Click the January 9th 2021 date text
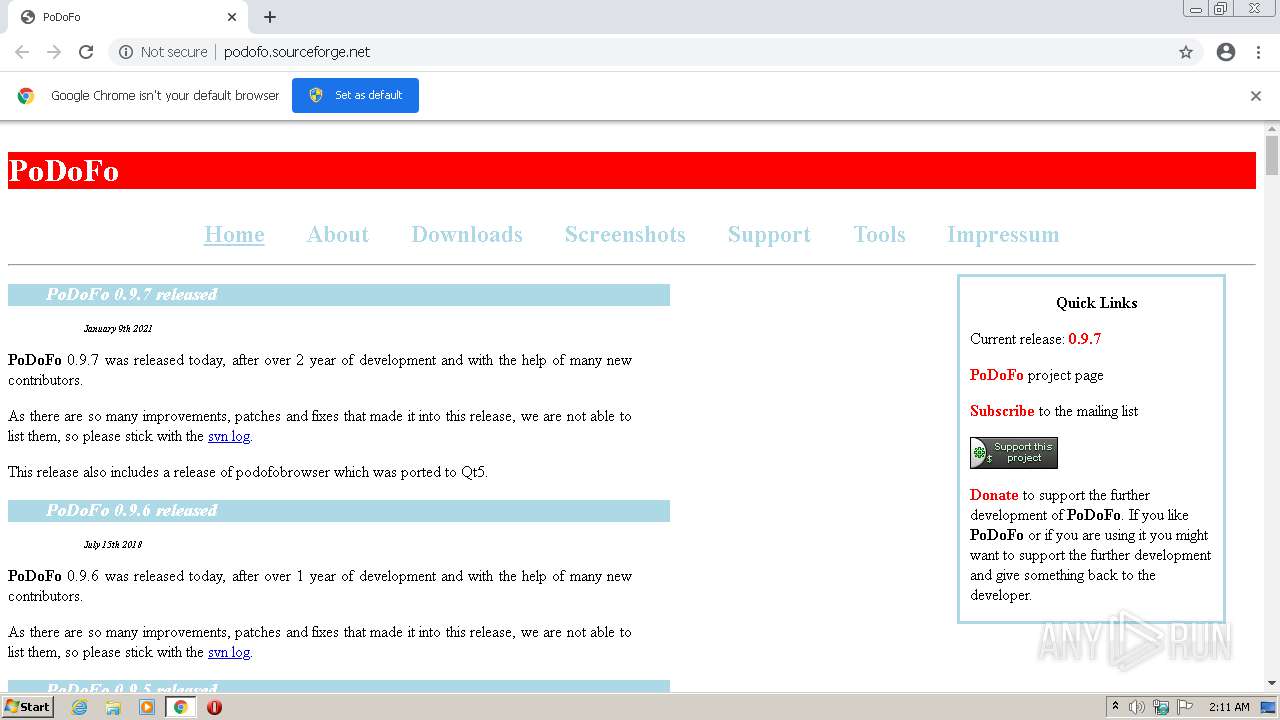1280x720 pixels. pos(118,328)
